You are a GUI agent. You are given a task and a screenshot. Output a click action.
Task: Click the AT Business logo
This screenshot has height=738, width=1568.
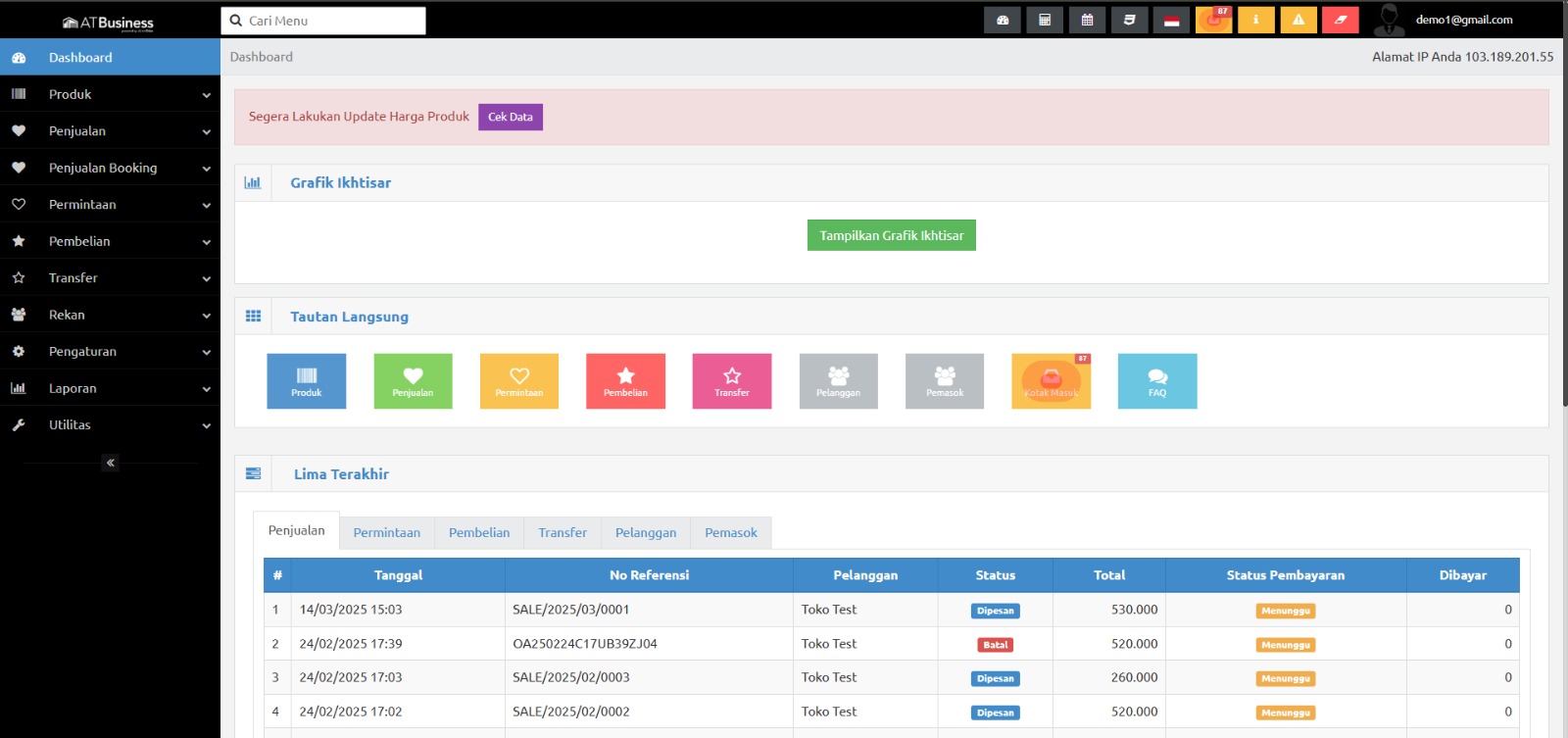click(x=109, y=23)
